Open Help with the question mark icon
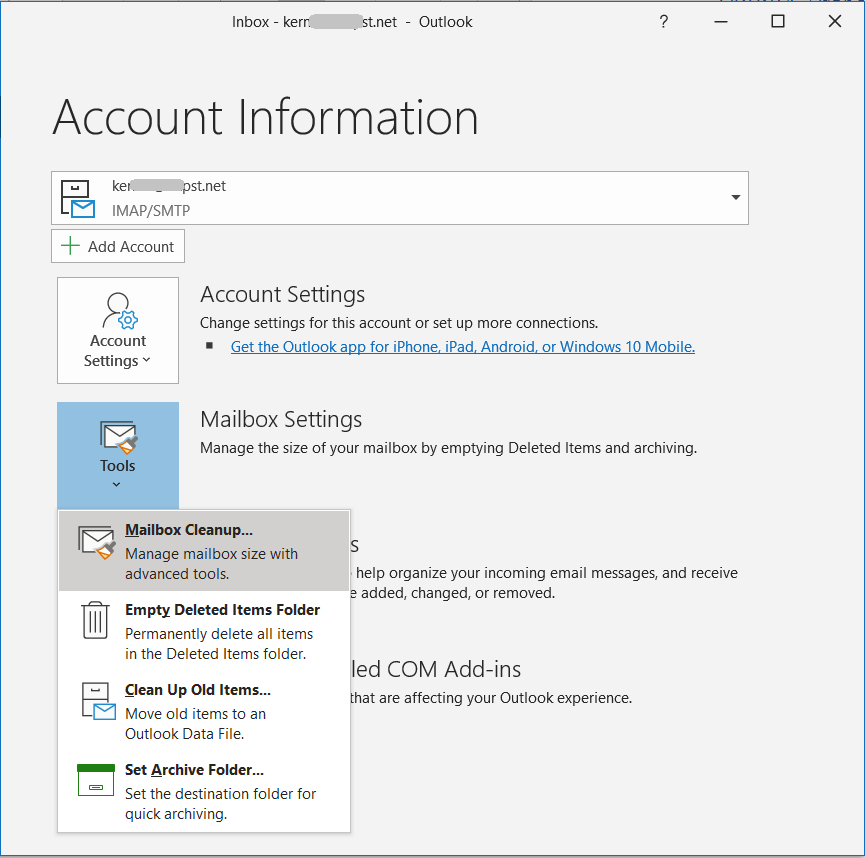 pos(663,21)
